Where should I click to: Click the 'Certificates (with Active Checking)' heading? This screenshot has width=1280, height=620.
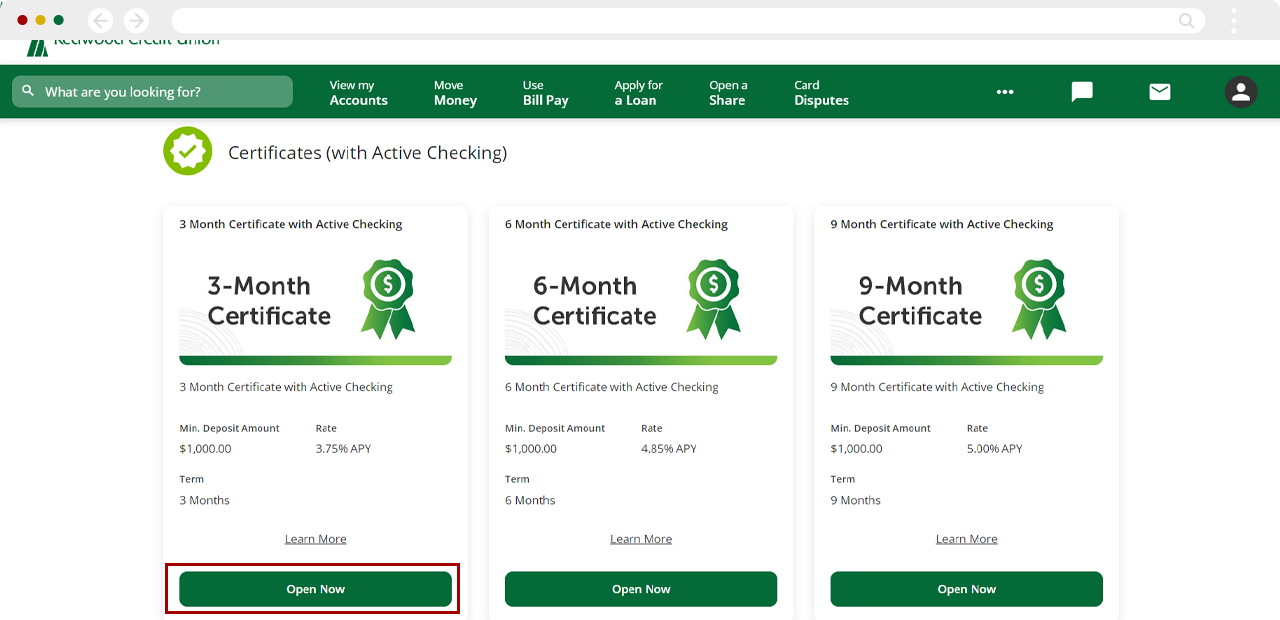pyautogui.click(x=367, y=153)
